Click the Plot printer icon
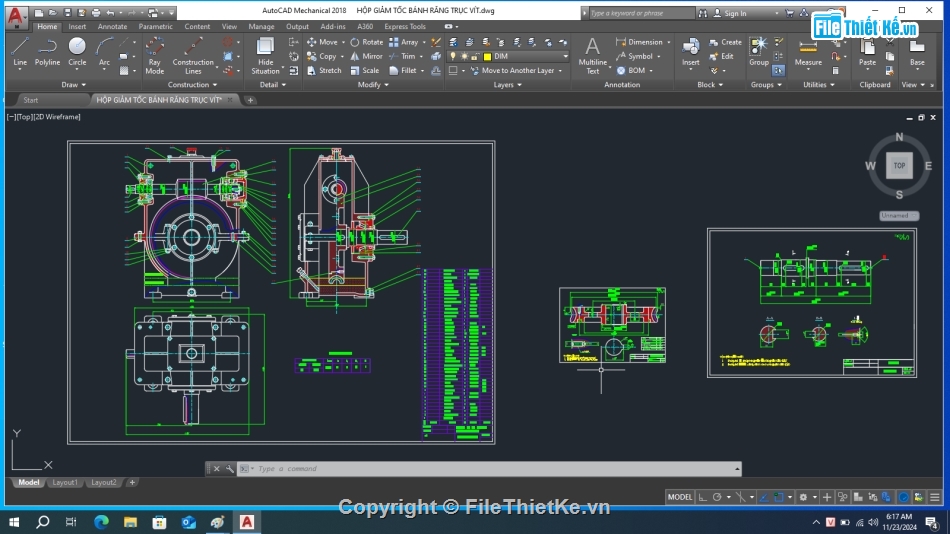This screenshot has height=534, width=950. pos(96,13)
